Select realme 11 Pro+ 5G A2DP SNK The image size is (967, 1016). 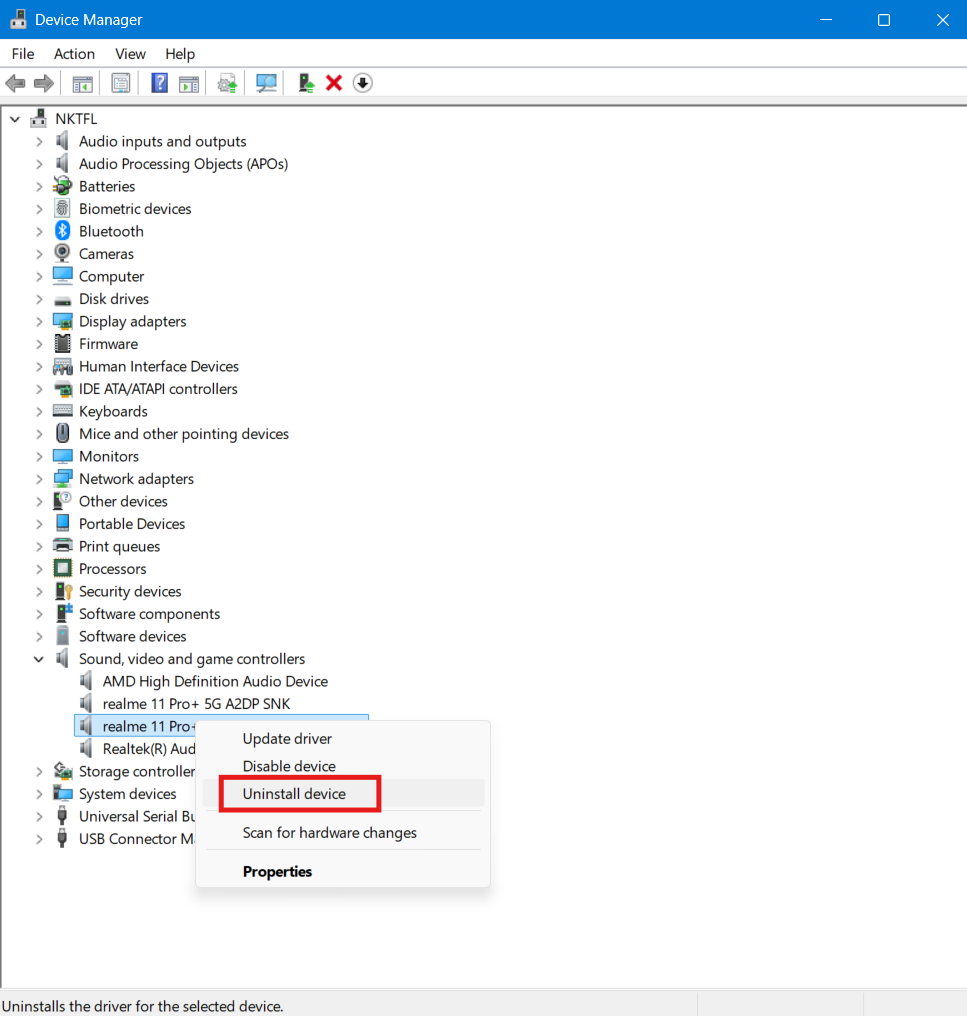(196, 704)
